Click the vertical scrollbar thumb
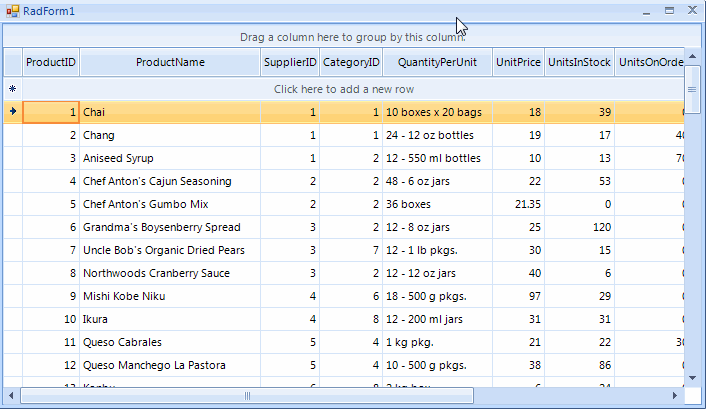Image resolution: width=706 pixels, height=409 pixels. [692, 90]
